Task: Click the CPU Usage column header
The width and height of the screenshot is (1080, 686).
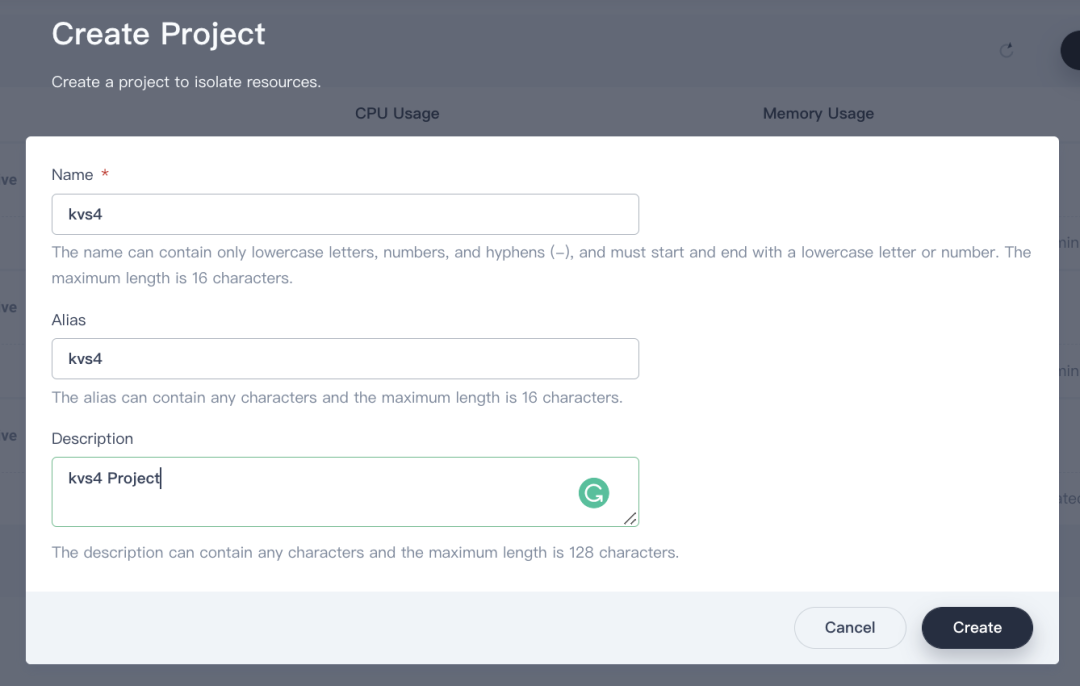Action: [397, 114]
